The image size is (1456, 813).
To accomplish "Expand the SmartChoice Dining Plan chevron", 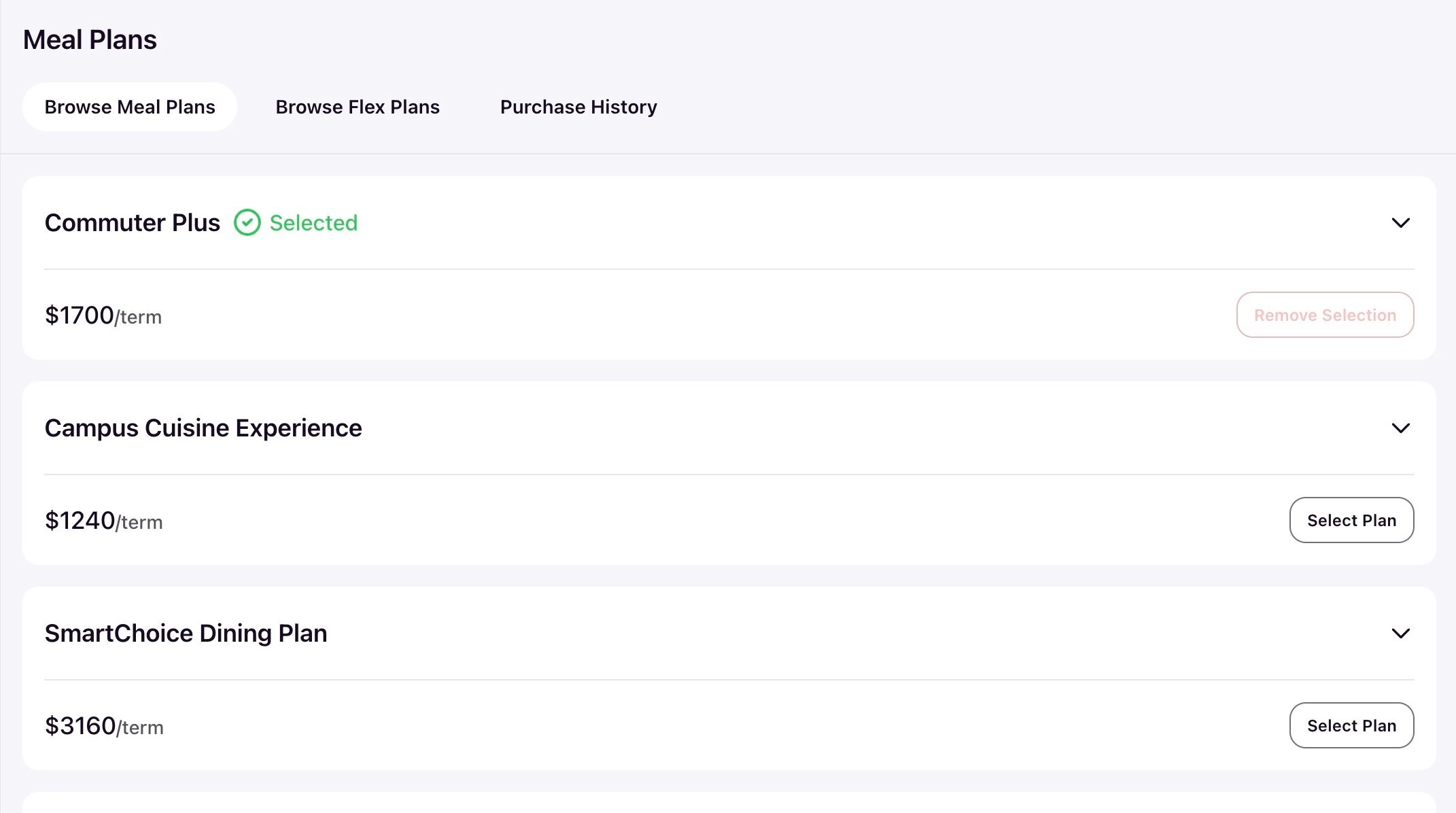I will (x=1400, y=634).
